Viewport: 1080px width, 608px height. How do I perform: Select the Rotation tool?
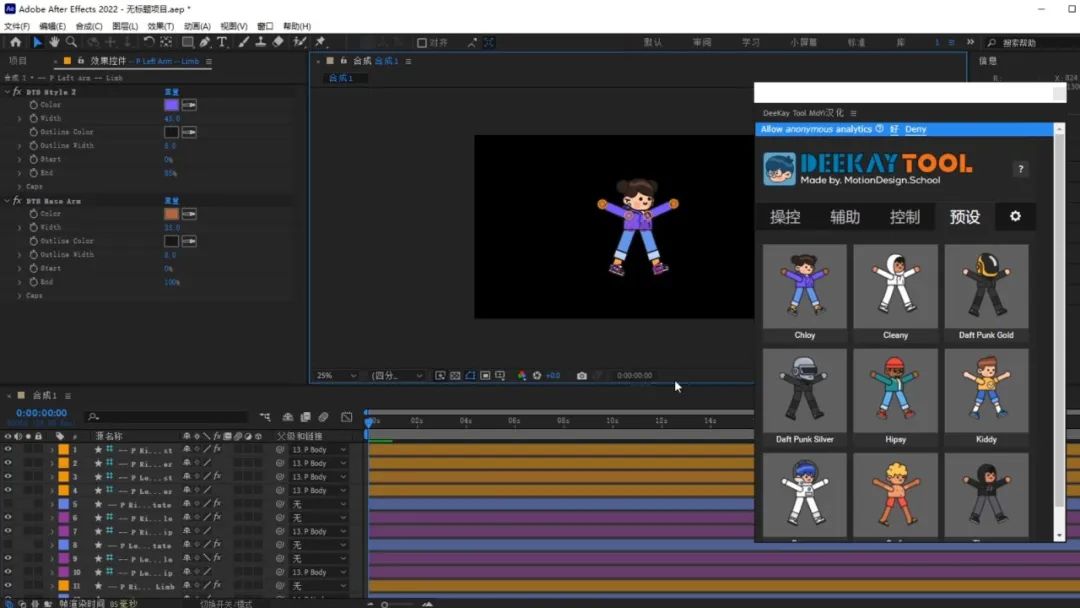pyautogui.click(x=149, y=42)
